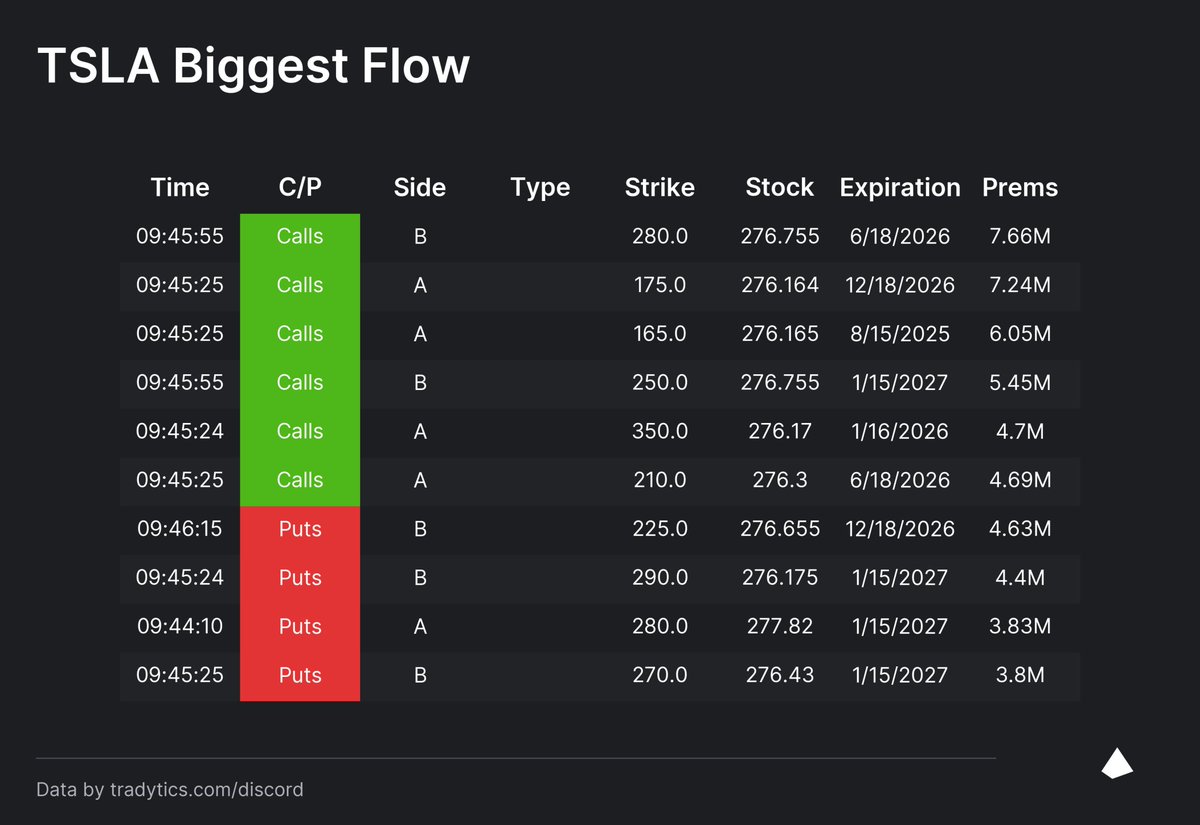Click expiration 6/18/2026 in the 4.69M row
This screenshot has height=825, width=1200.
(x=900, y=481)
